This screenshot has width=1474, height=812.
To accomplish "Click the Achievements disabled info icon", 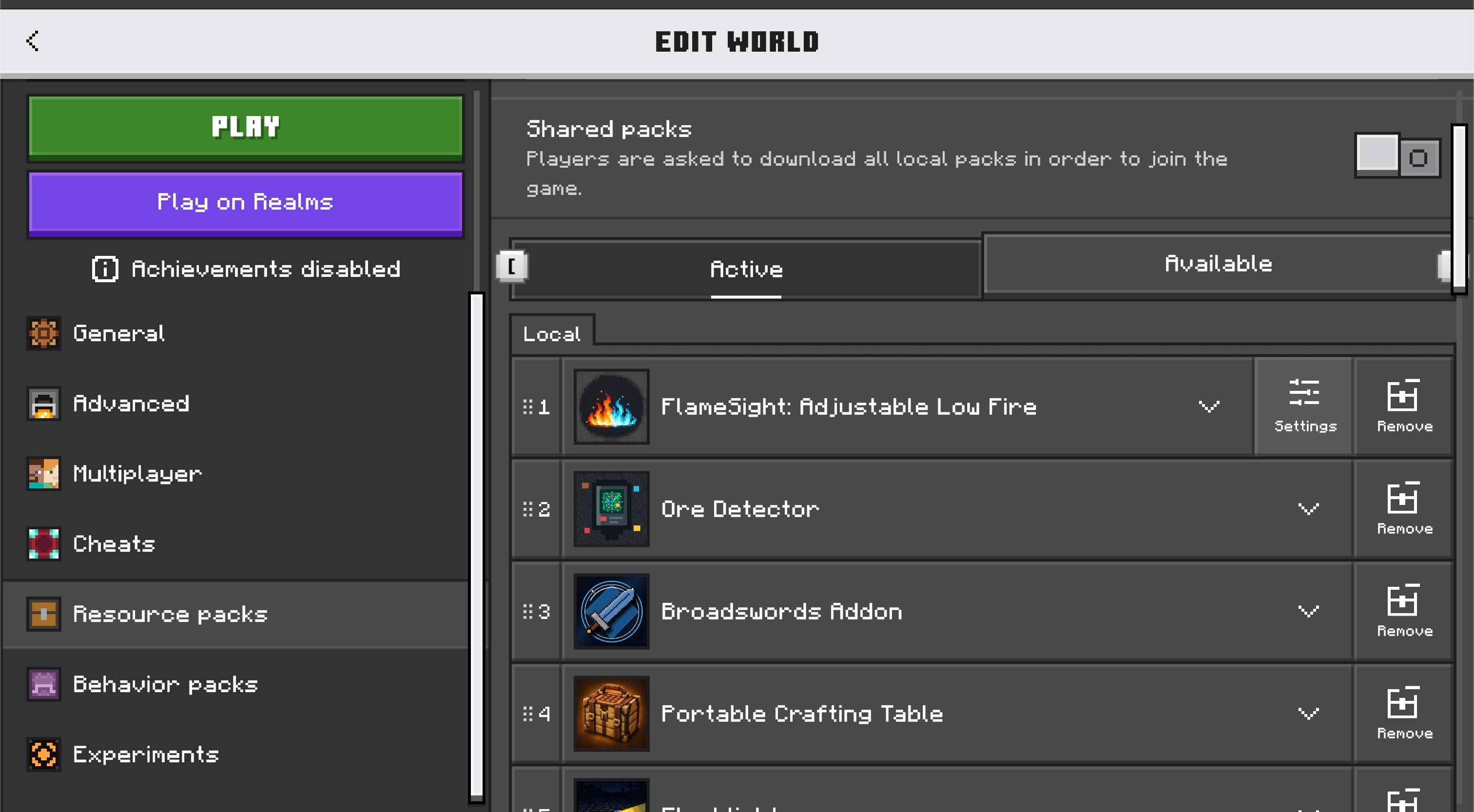I will 105,269.
